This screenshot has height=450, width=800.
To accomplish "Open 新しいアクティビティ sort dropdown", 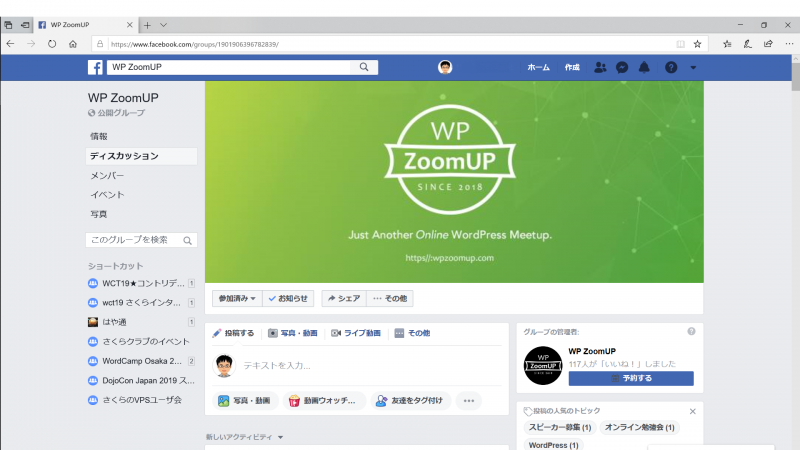I will [x=244, y=437].
